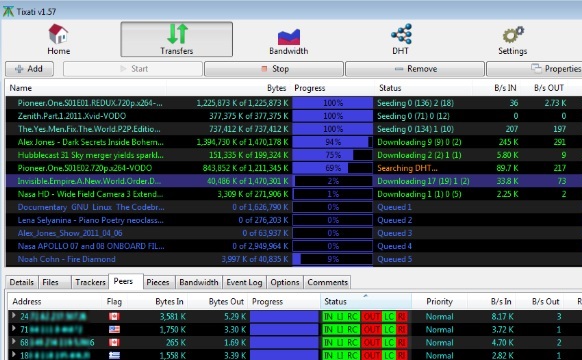Sort peers by Flag column
Image resolution: width=582 pixels, height=360 pixels.
point(114,301)
